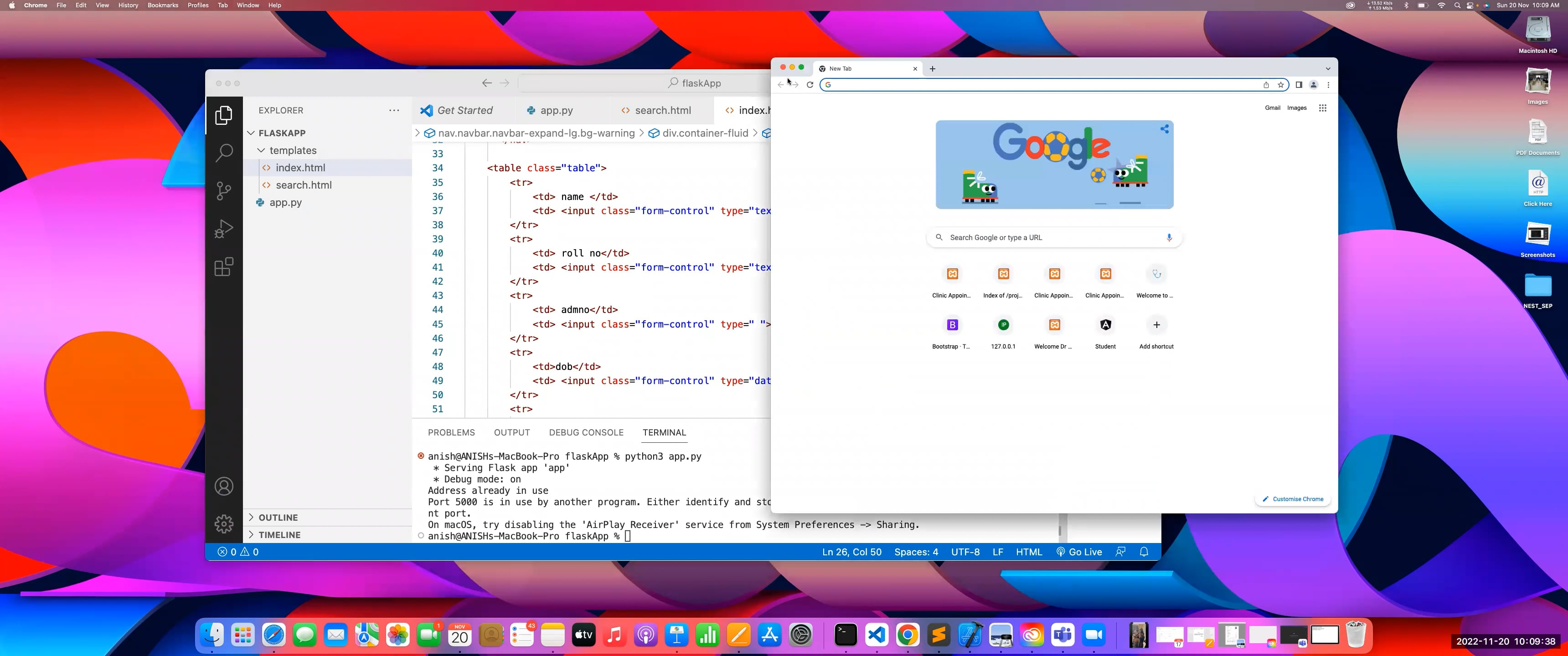Open Chrome tab search dropdown chevron
Screen dimensions: 1568x656
pos(1328,69)
